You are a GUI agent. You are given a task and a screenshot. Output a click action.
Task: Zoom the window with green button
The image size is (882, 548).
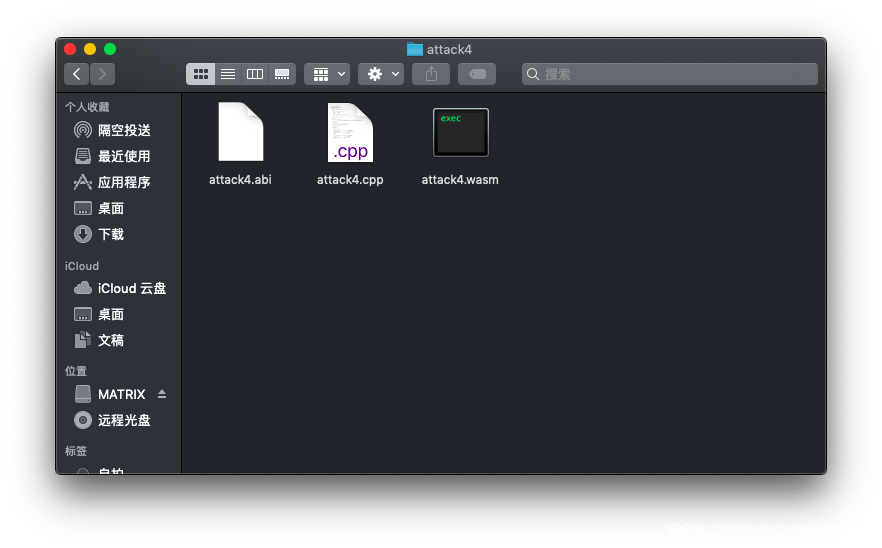[x=110, y=49]
